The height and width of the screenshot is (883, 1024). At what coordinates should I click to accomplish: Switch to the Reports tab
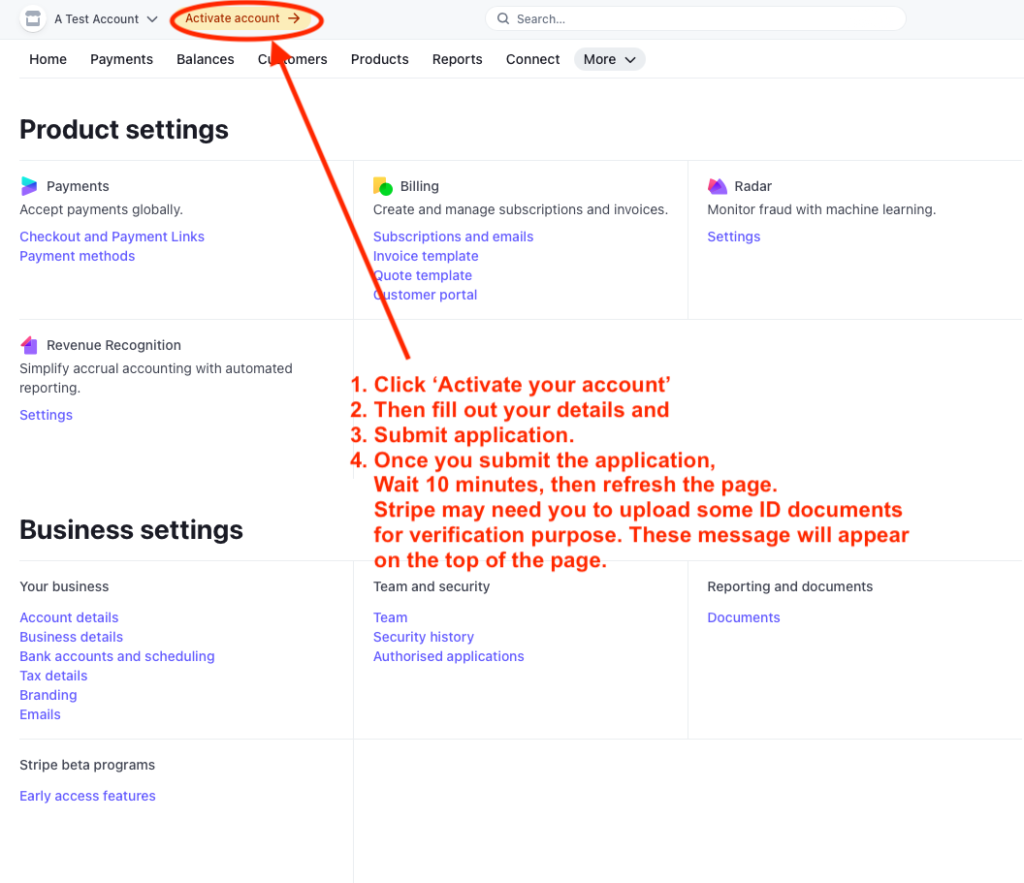pos(457,59)
